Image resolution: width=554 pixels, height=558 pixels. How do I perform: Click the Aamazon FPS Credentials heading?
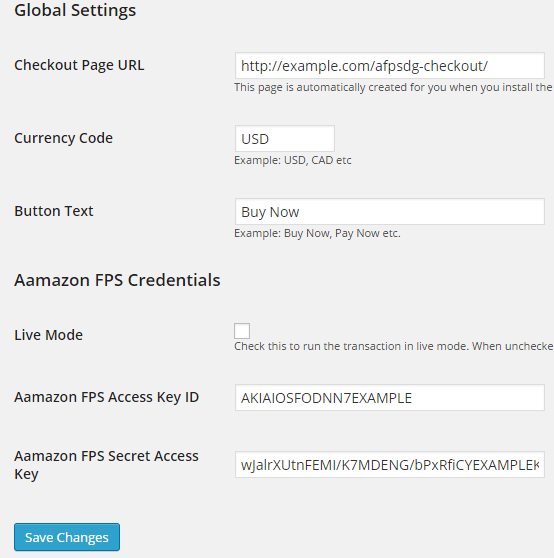[117, 280]
